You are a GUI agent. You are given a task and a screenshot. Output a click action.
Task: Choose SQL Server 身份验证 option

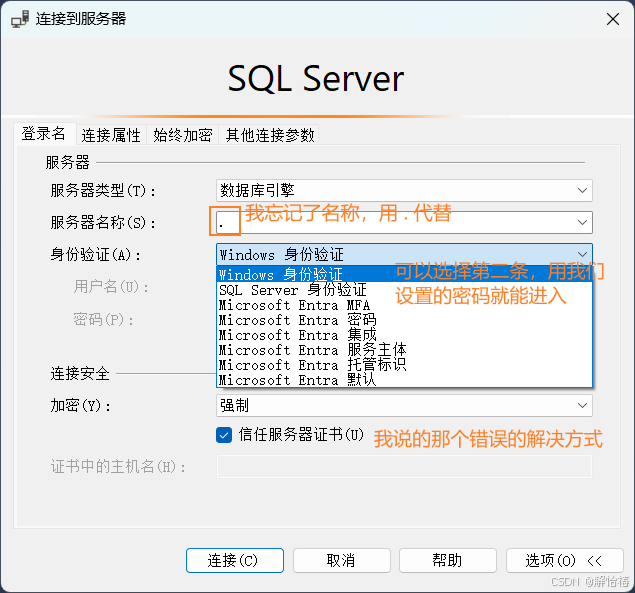click(404, 290)
